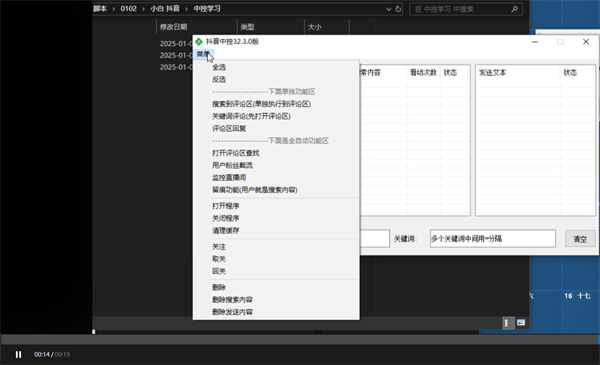Click the 滑动次数 column header
This screenshot has height=365, width=600.
pyautogui.click(x=423, y=73)
